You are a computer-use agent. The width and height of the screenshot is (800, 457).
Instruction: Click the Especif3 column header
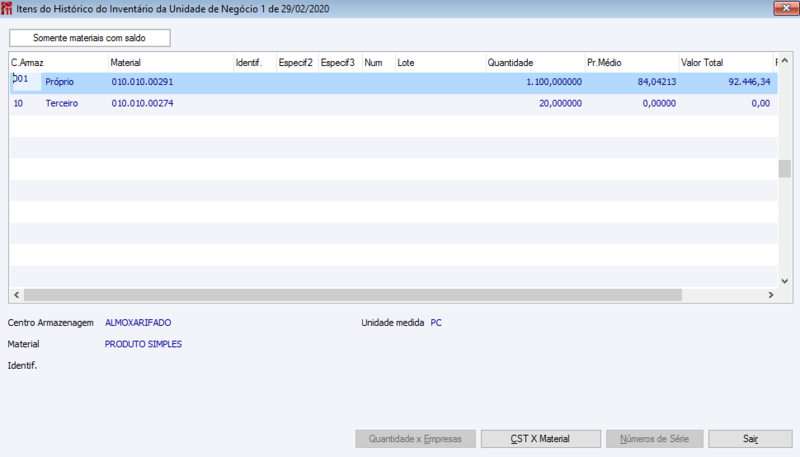[340, 63]
